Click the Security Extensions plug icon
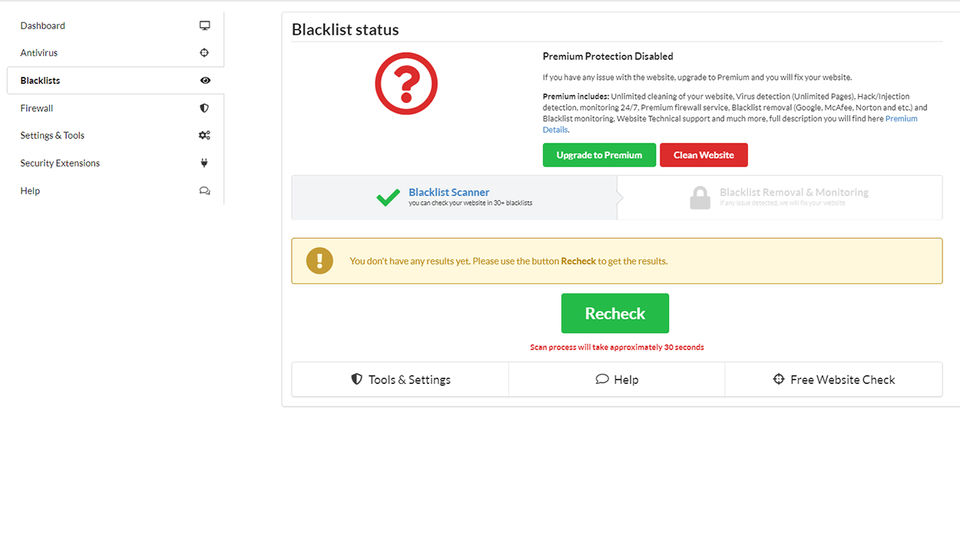 tap(205, 163)
